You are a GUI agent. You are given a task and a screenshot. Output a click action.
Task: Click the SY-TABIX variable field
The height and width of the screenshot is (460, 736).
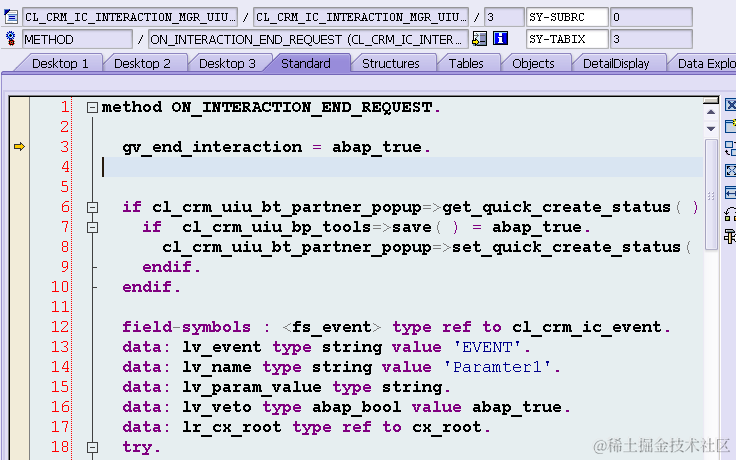pyautogui.click(x=567, y=39)
